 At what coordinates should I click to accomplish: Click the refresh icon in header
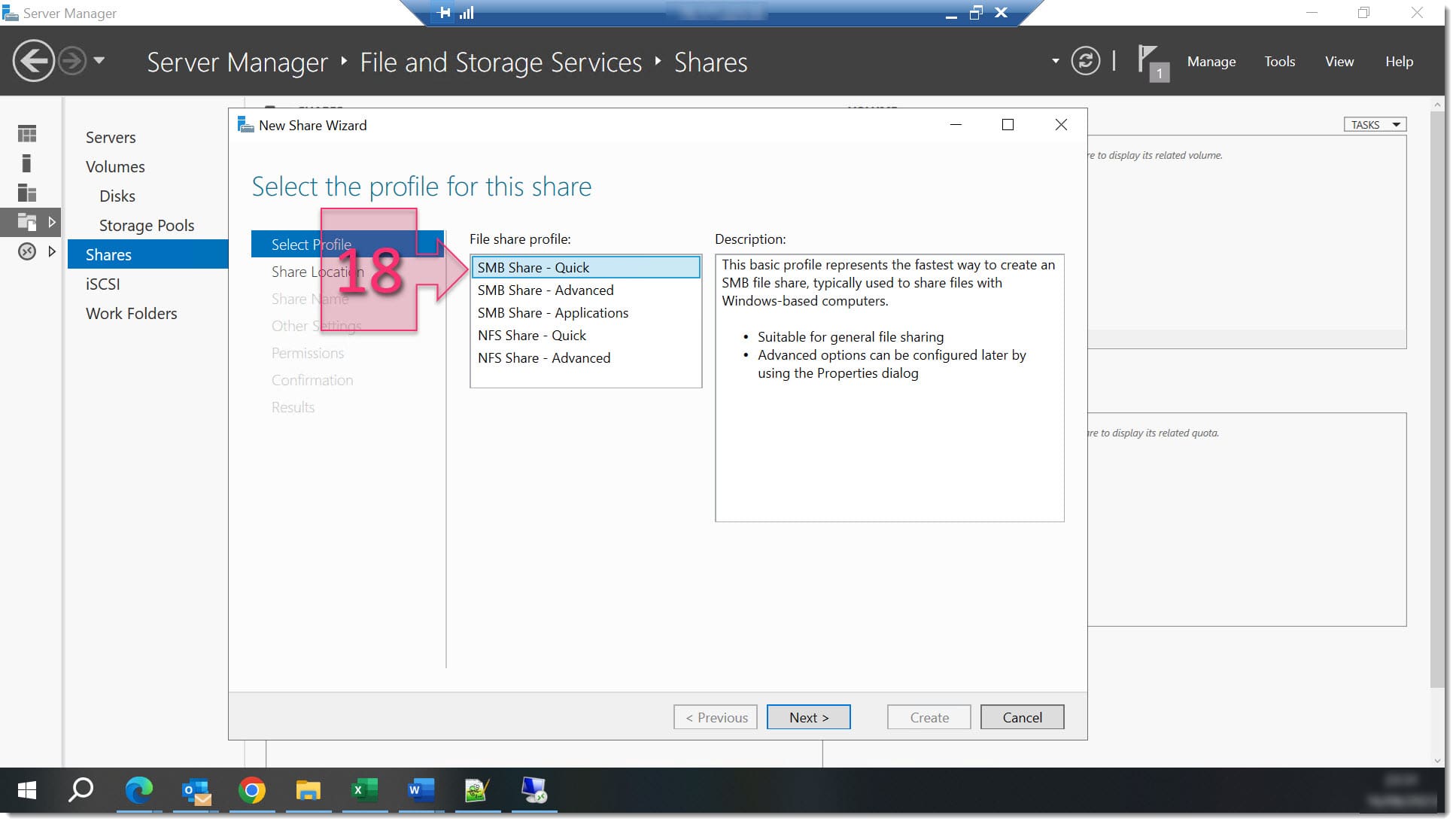1085,61
